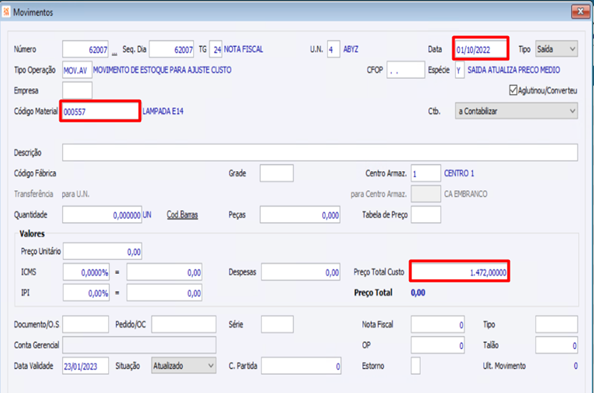This screenshot has height=393, width=594.
Task: Click the disabled para Centro Armaz. field
Action: [x=426, y=194]
